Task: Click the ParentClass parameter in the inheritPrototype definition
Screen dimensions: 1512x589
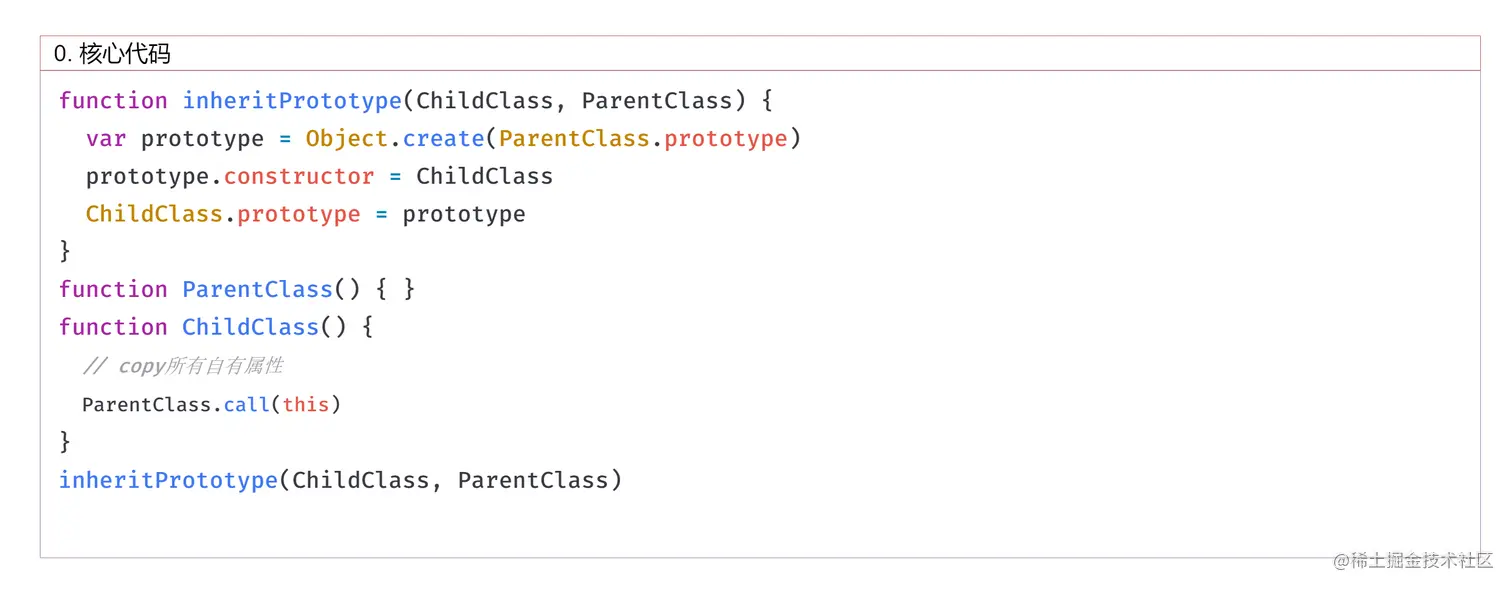Action: pos(657,101)
